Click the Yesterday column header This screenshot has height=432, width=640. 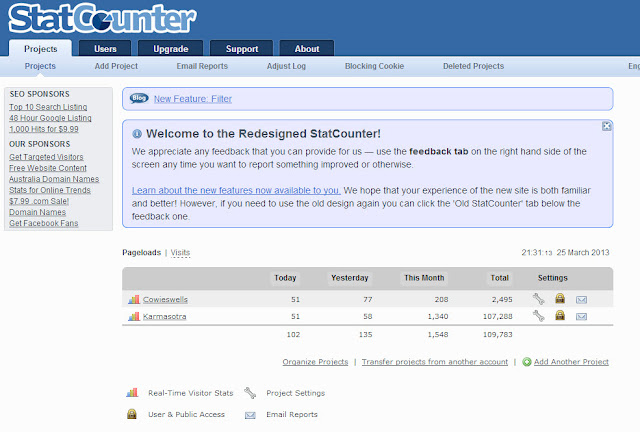click(349, 278)
